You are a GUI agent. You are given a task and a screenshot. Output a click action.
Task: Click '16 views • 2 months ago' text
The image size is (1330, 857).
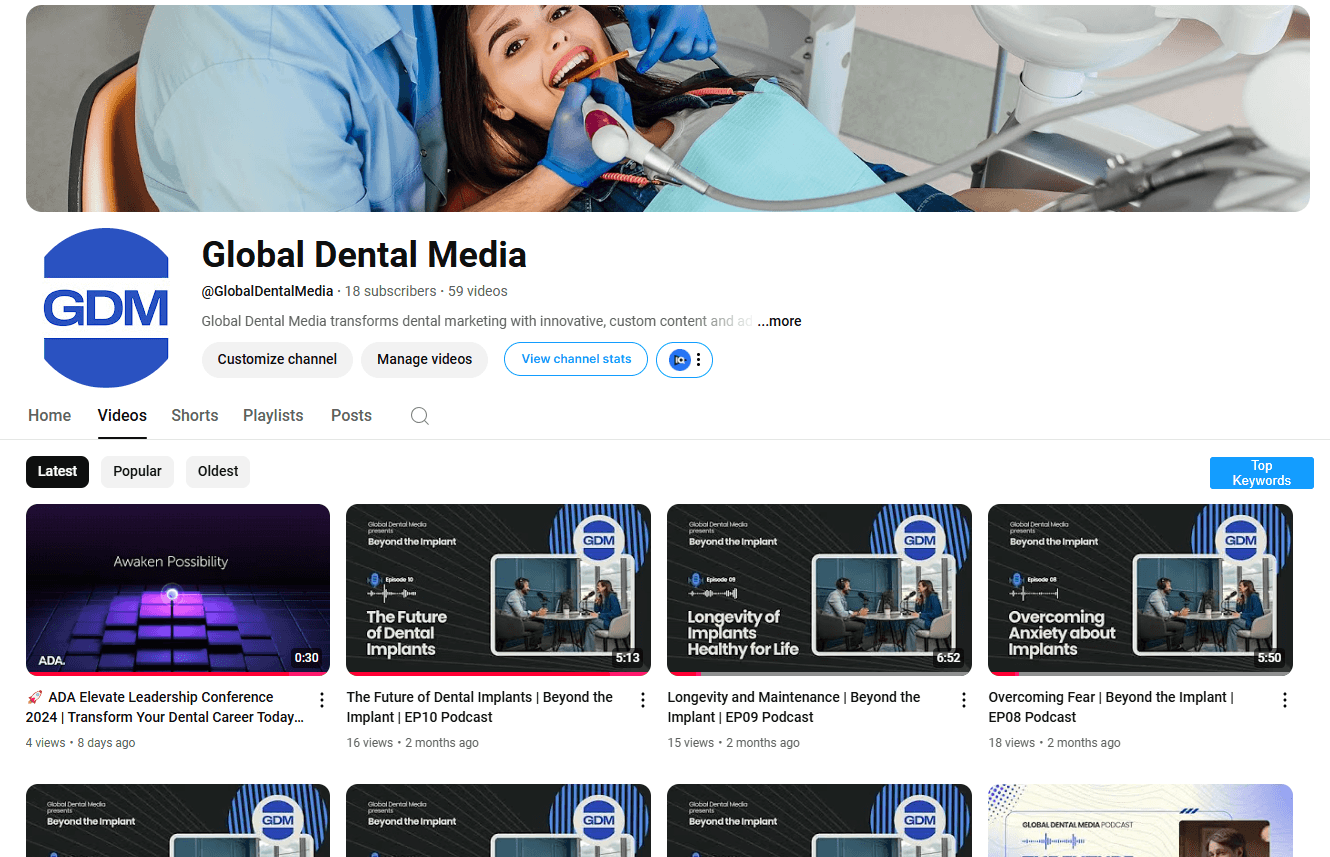[413, 743]
